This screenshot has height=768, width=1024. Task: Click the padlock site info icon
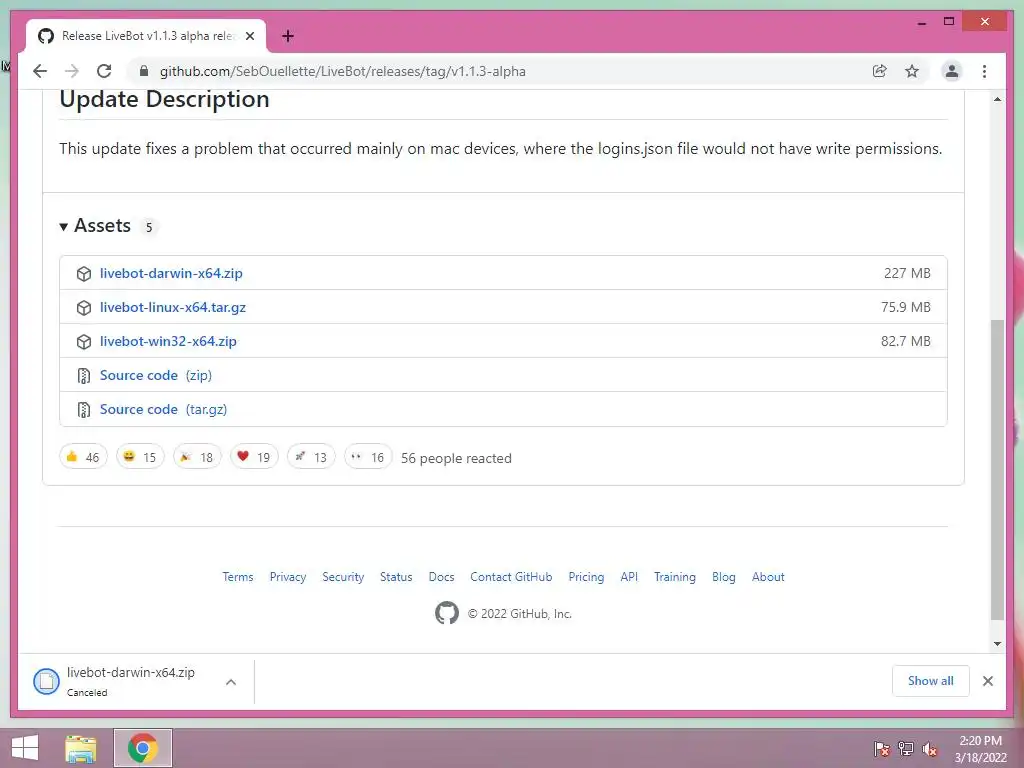(144, 71)
